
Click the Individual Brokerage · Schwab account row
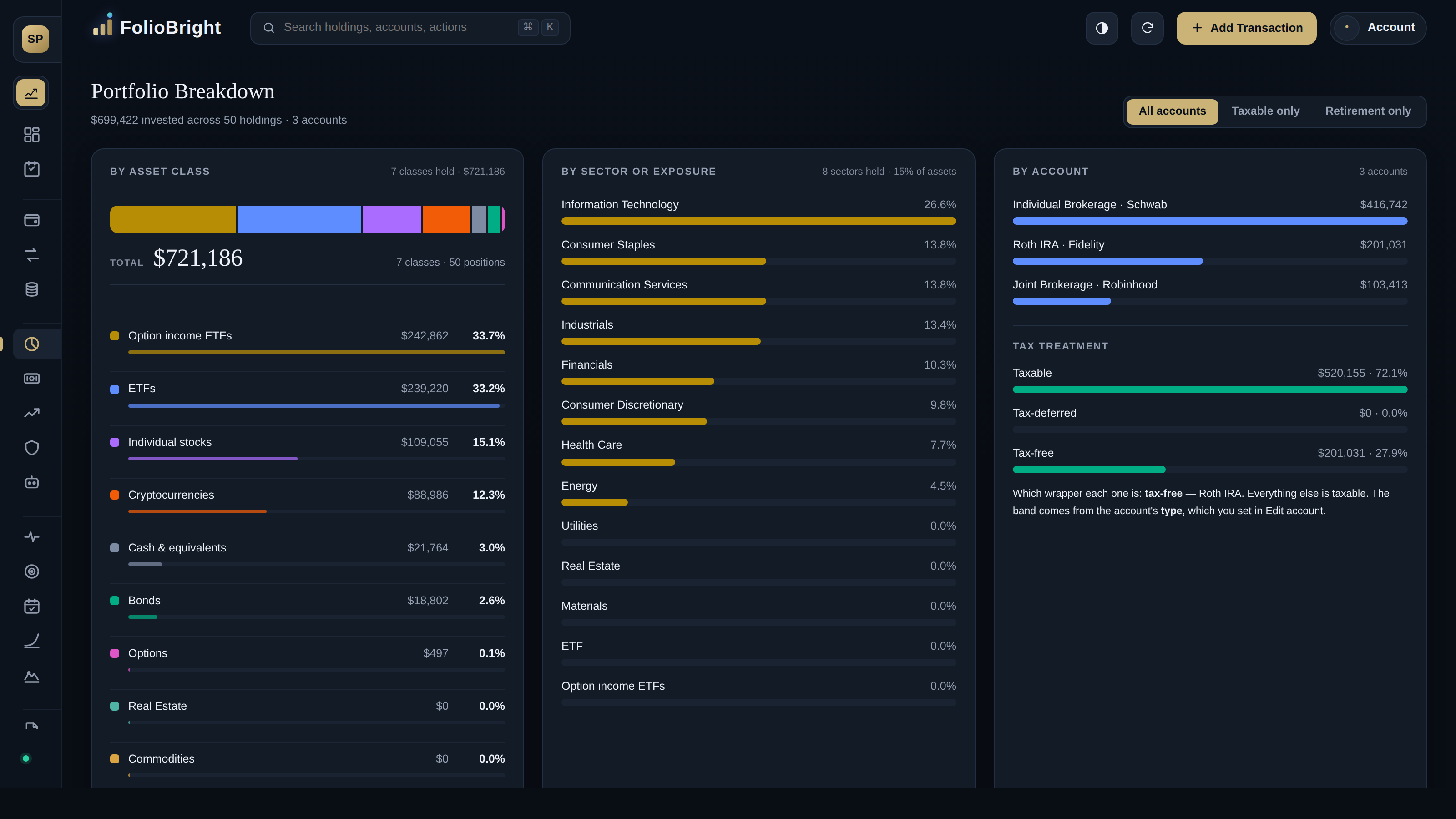pos(1209,212)
